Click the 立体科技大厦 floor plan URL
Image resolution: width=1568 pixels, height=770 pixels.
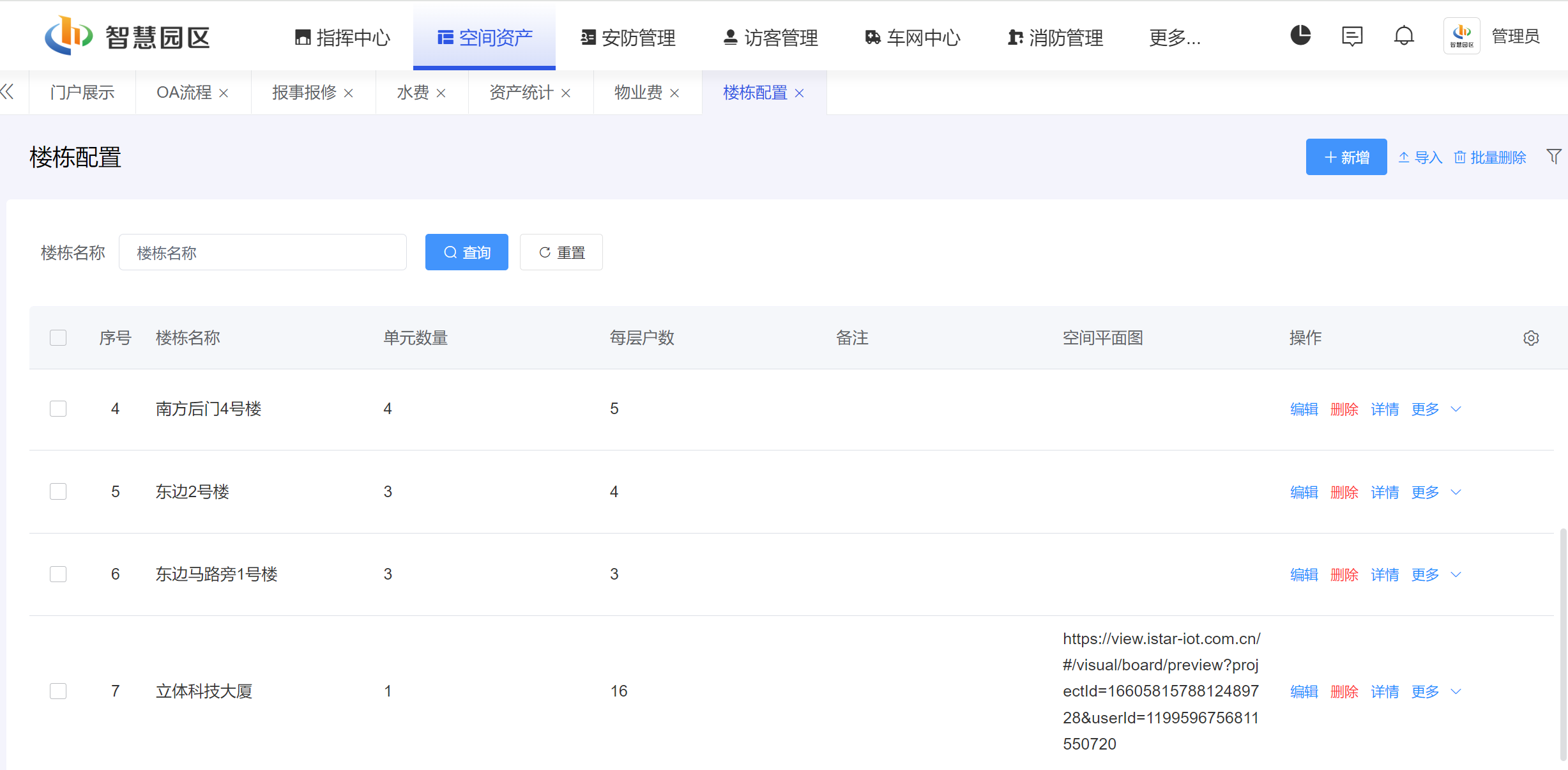pos(1161,691)
